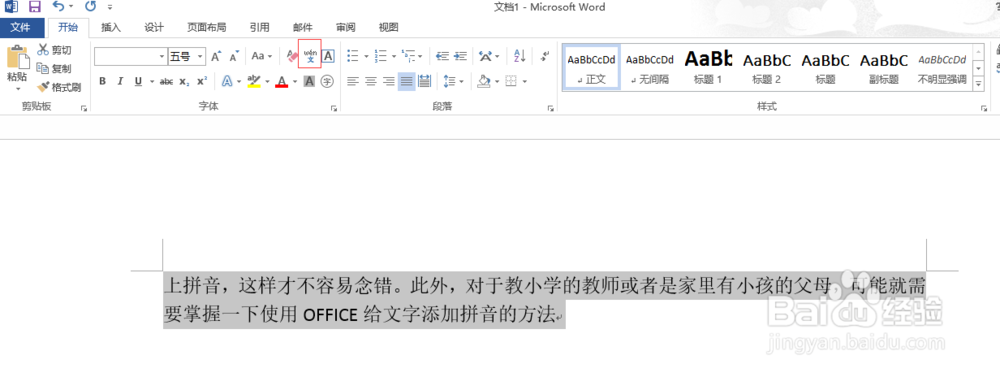
Task: Toggle Italic formatting
Action: (120, 81)
